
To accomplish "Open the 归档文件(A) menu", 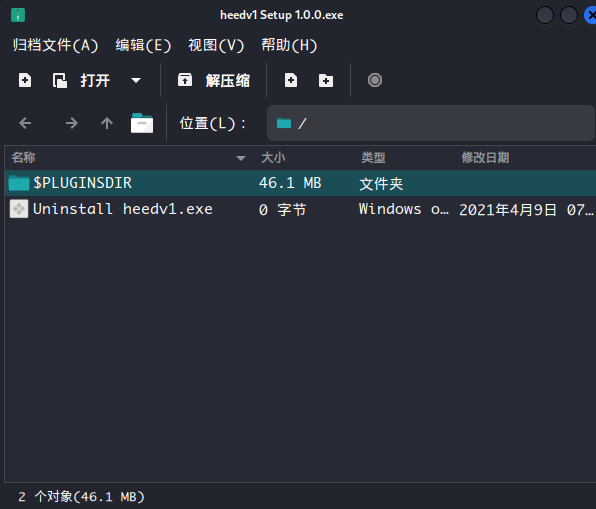I will [x=55, y=45].
